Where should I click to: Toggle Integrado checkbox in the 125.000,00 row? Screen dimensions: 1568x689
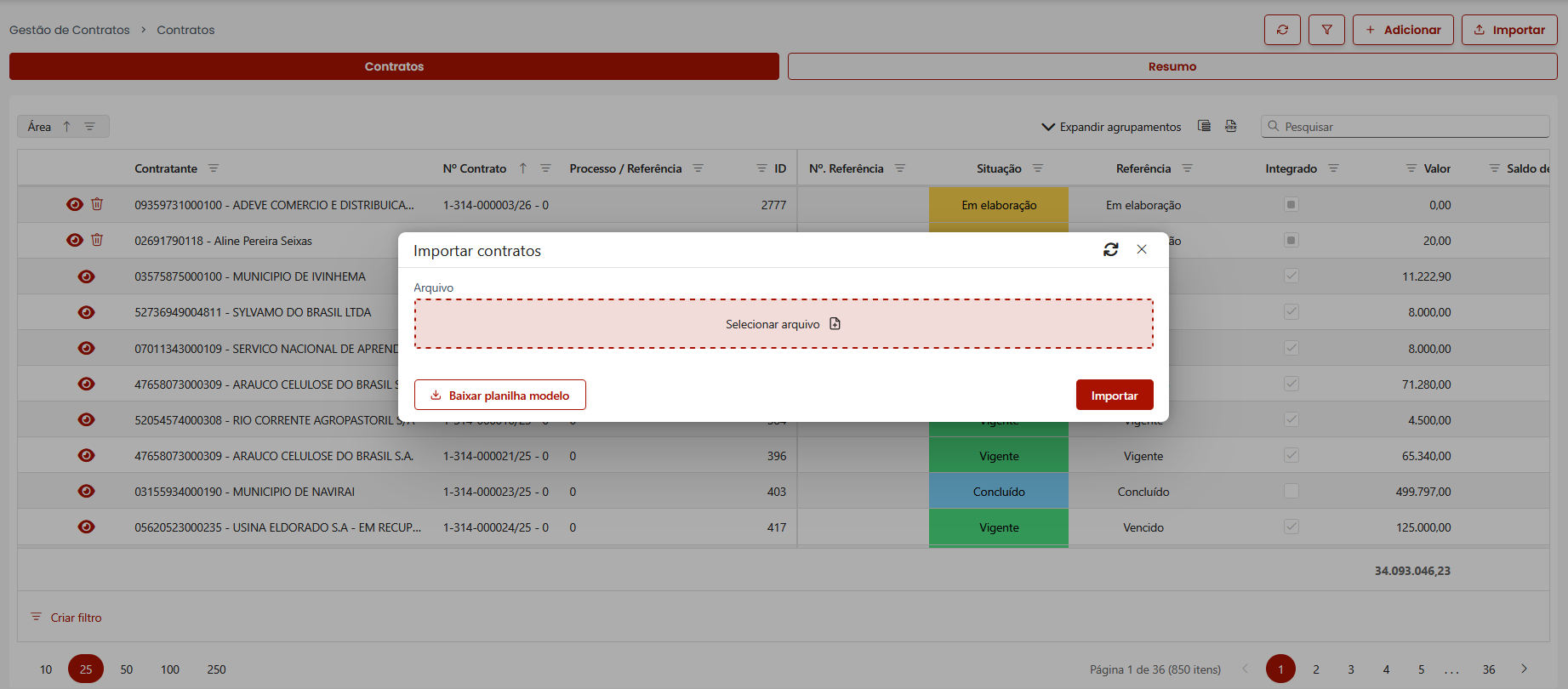pyautogui.click(x=1291, y=527)
